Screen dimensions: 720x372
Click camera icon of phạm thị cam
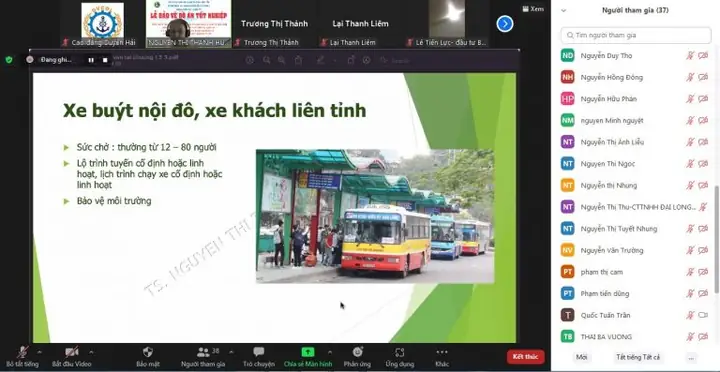tap(703, 272)
